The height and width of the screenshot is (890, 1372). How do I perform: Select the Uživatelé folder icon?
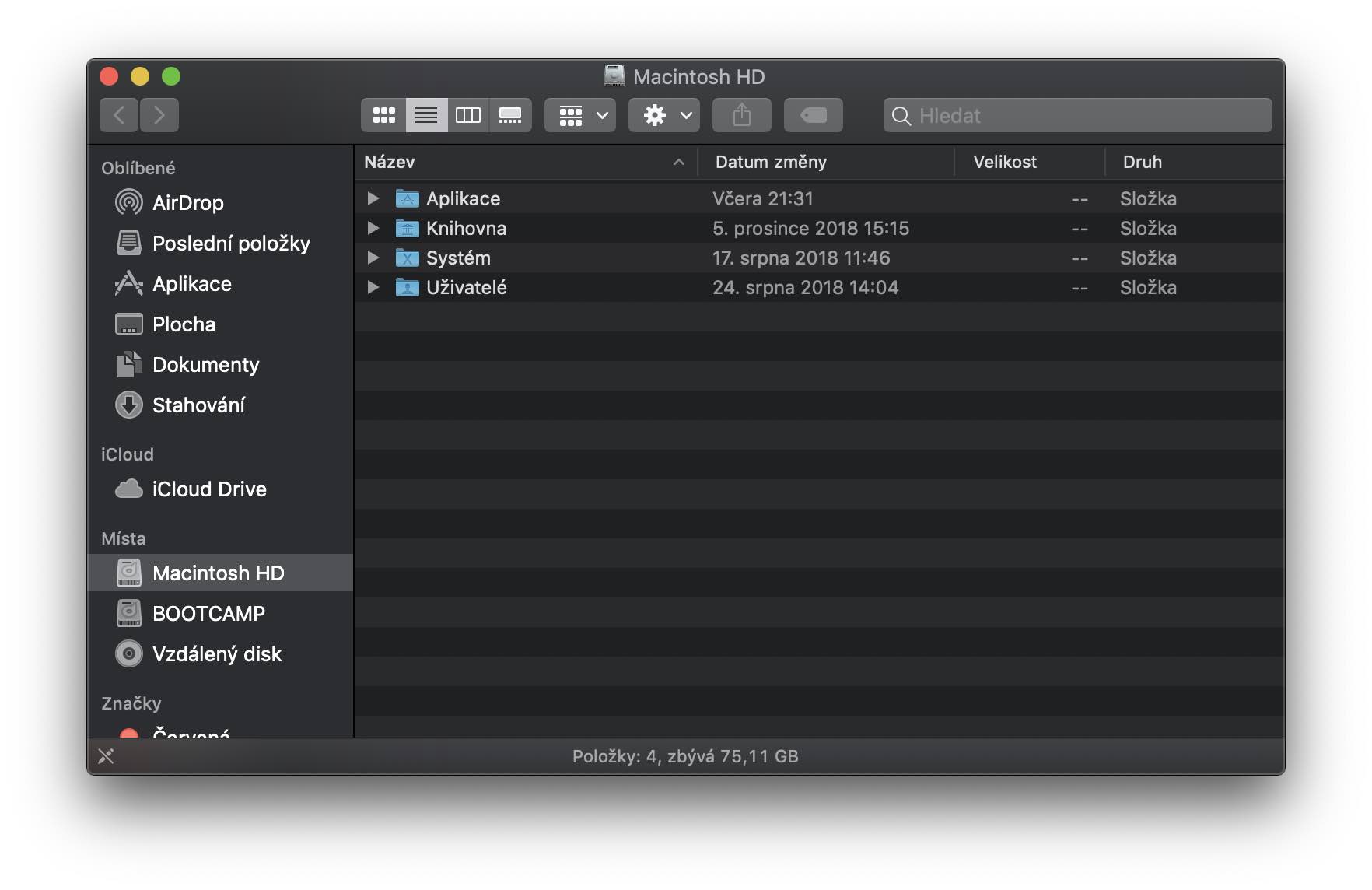tap(407, 287)
